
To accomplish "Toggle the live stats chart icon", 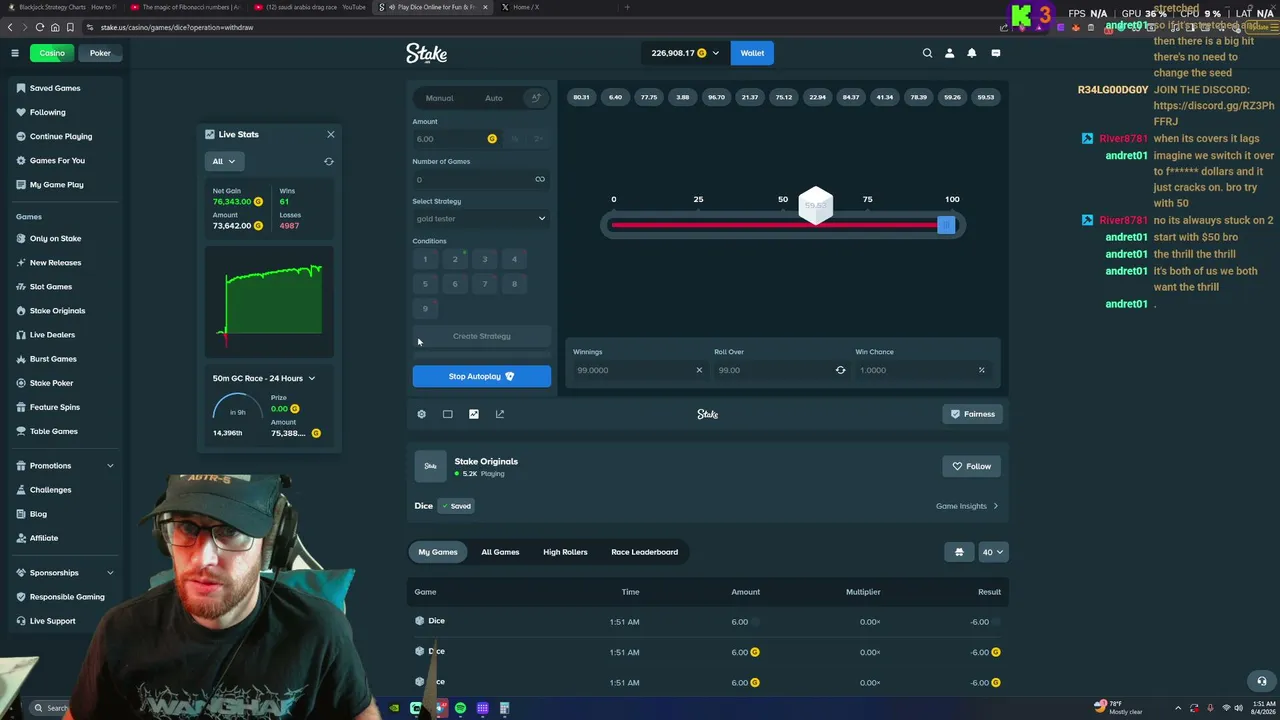I will tap(474, 414).
